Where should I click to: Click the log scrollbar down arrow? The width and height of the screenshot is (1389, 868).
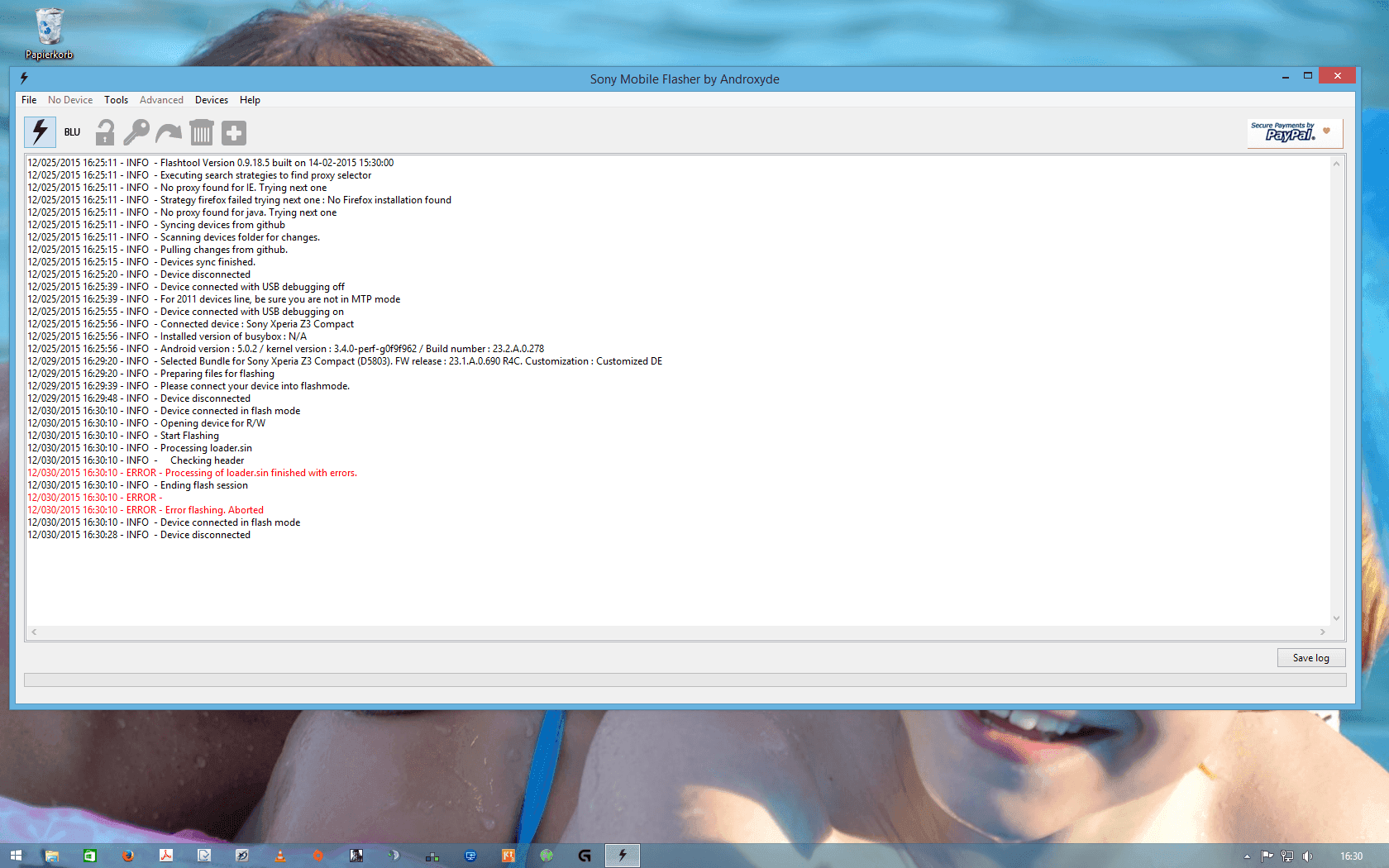(1336, 618)
